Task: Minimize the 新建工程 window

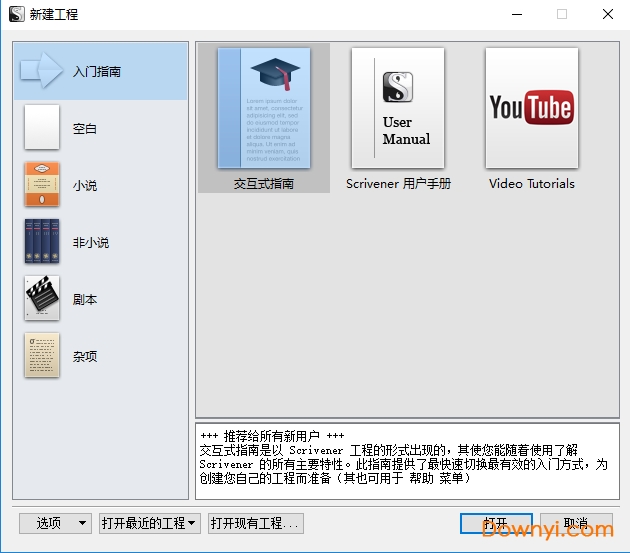Action: 516,14
